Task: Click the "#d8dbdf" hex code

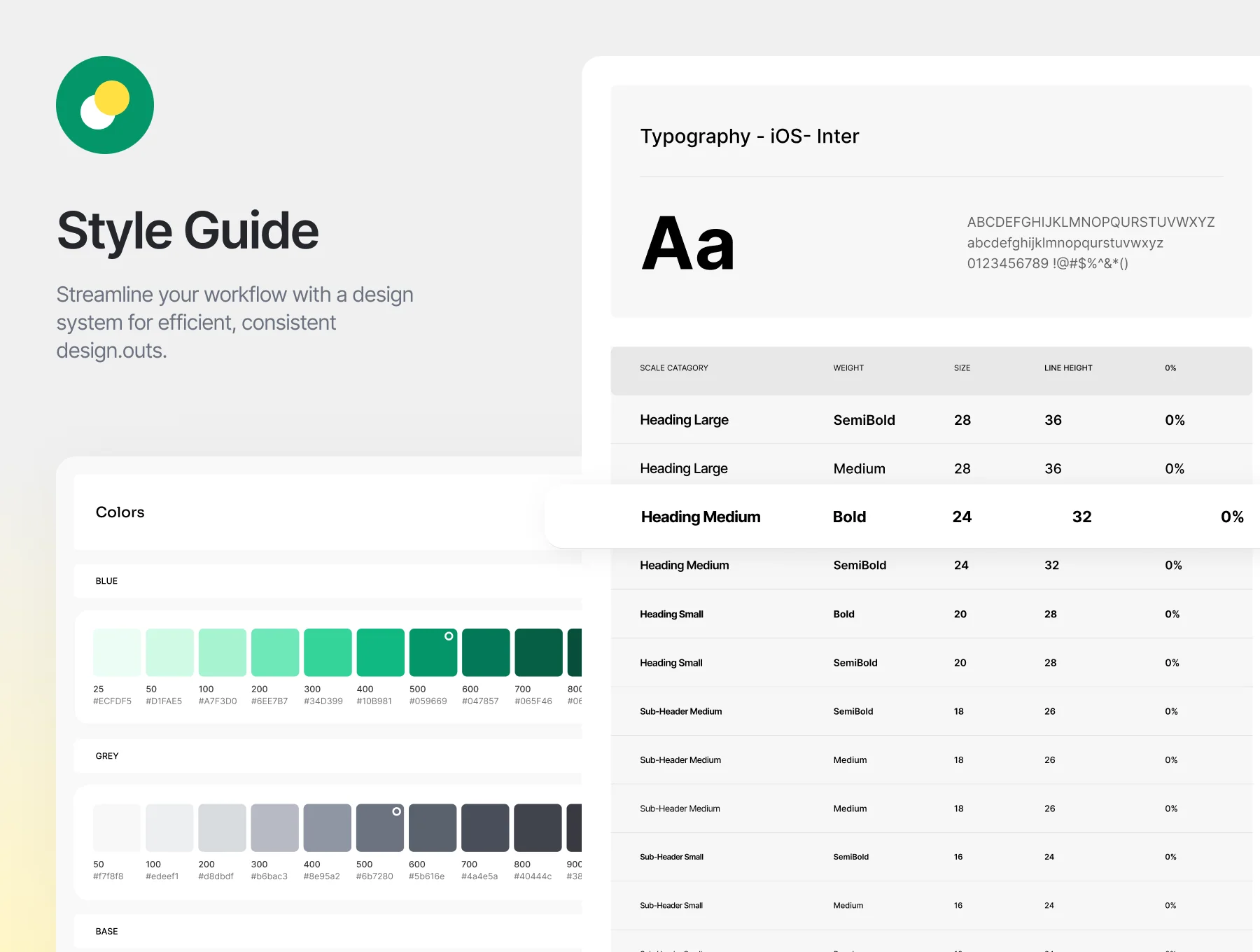Action: pos(216,876)
